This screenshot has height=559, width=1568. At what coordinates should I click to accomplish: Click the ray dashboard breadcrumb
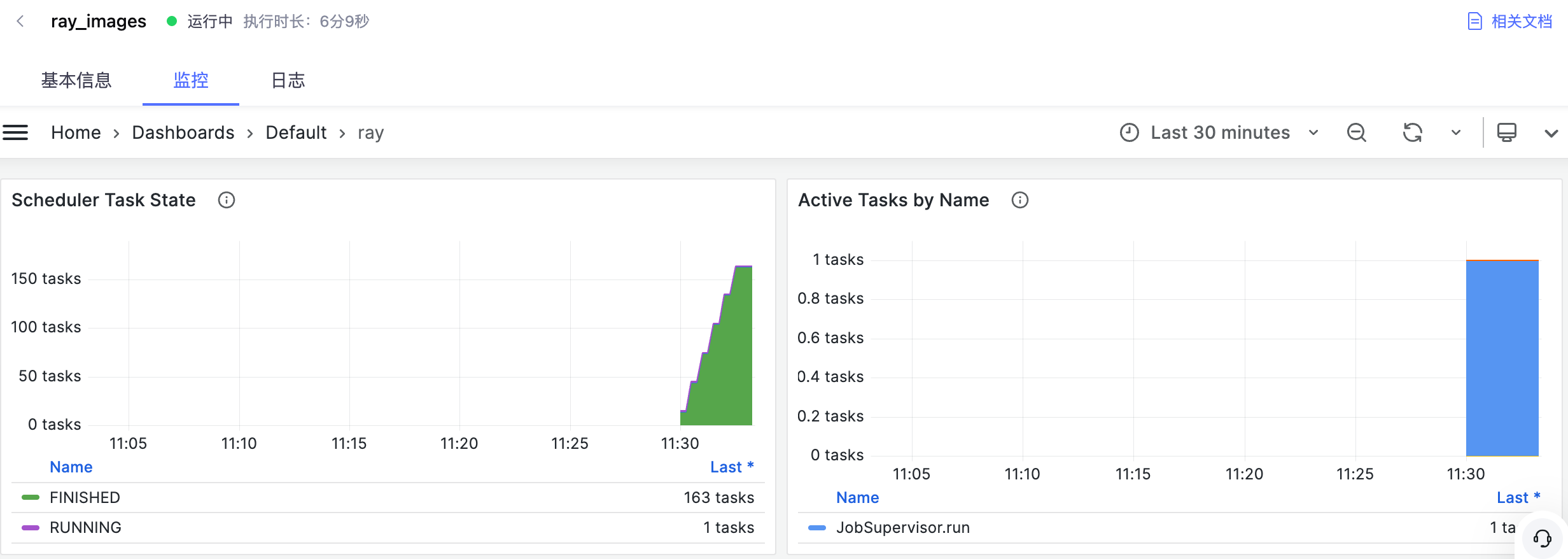tap(371, 132)
